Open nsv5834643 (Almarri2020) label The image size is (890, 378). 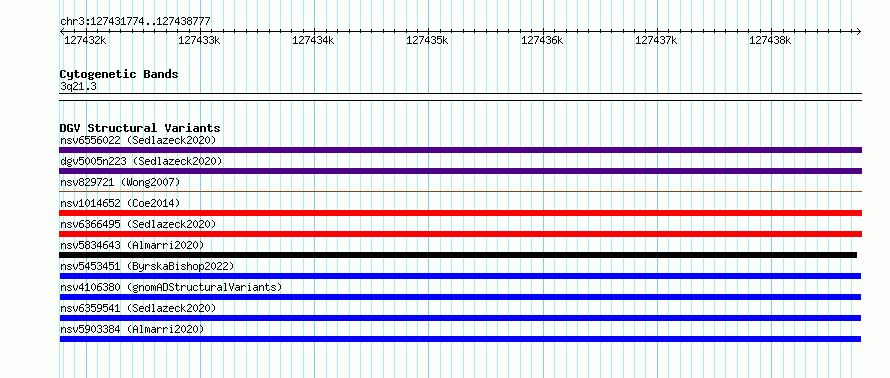click(132, 245)
